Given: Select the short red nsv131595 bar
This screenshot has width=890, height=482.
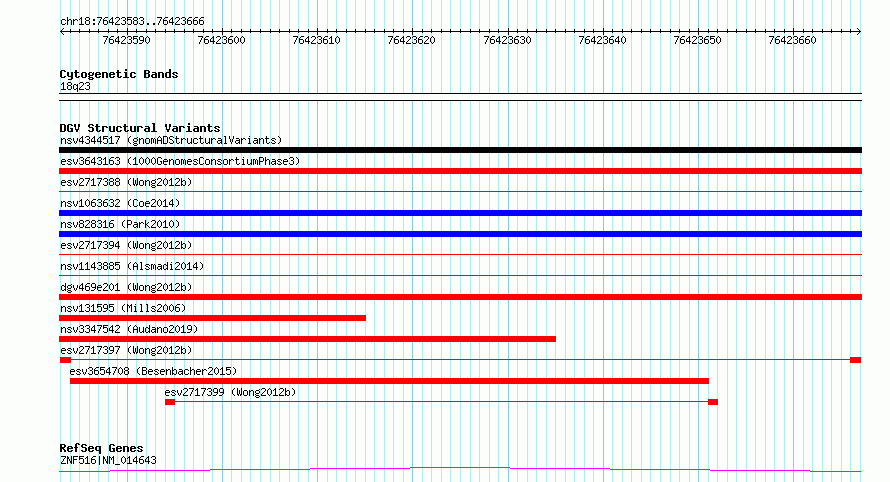Looking at the screenshot, I should (212, 318).
